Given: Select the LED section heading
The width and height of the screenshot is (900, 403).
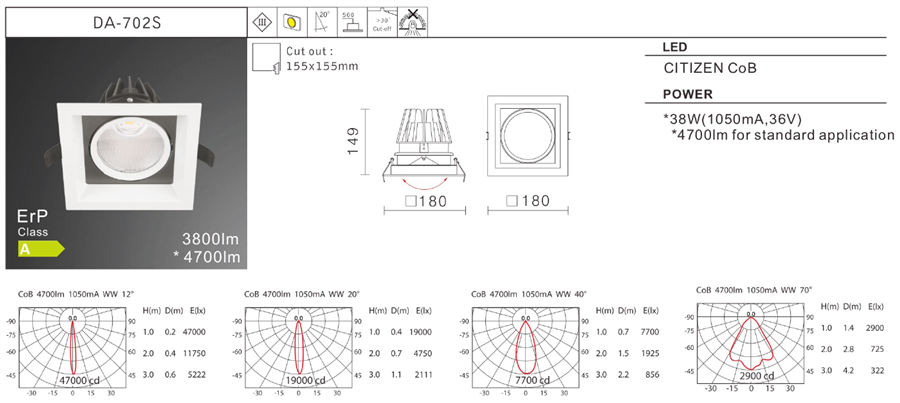Looking at the screenshot, I should (676, 47).
